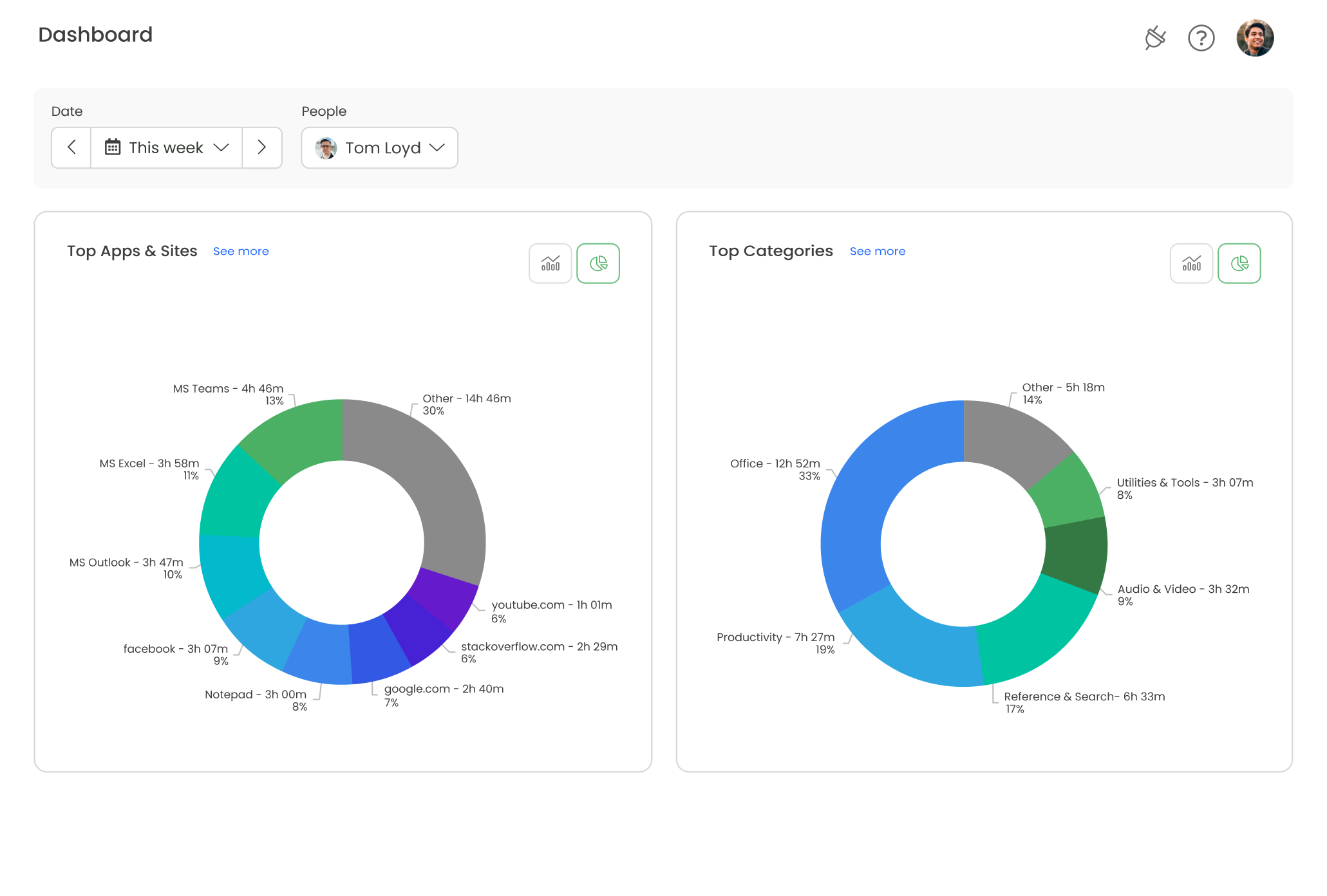Open the user profile avatar
The width and height of the screenshot is (1327, 896).
1254,38
